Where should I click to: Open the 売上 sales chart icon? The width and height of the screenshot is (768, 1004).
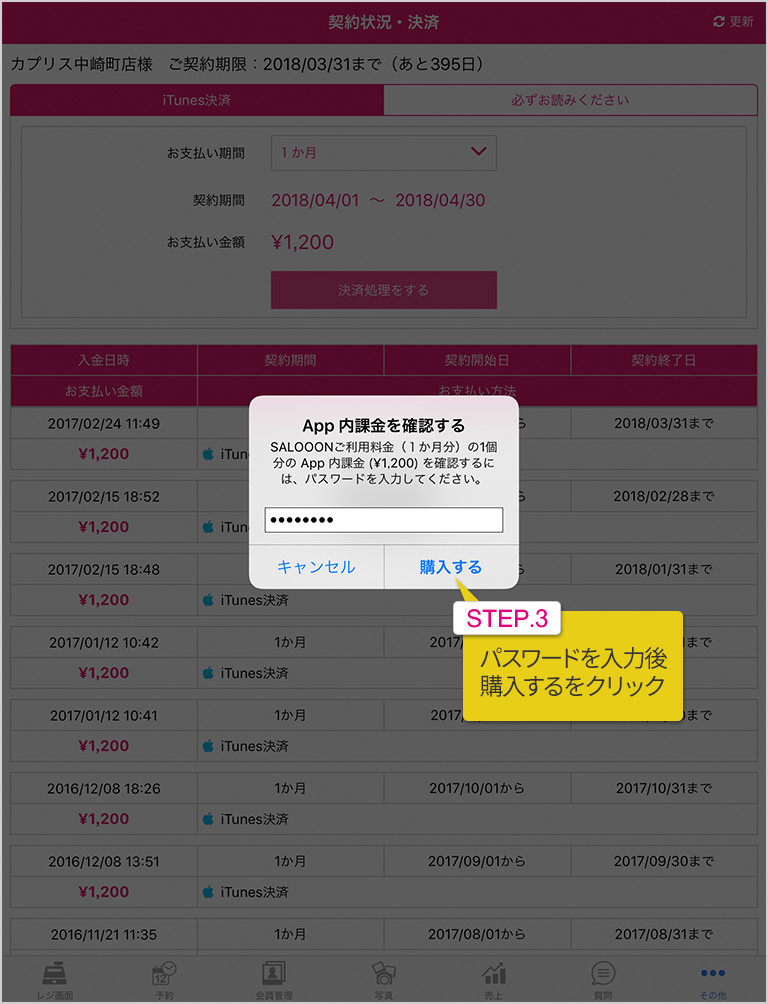[493, 974]
